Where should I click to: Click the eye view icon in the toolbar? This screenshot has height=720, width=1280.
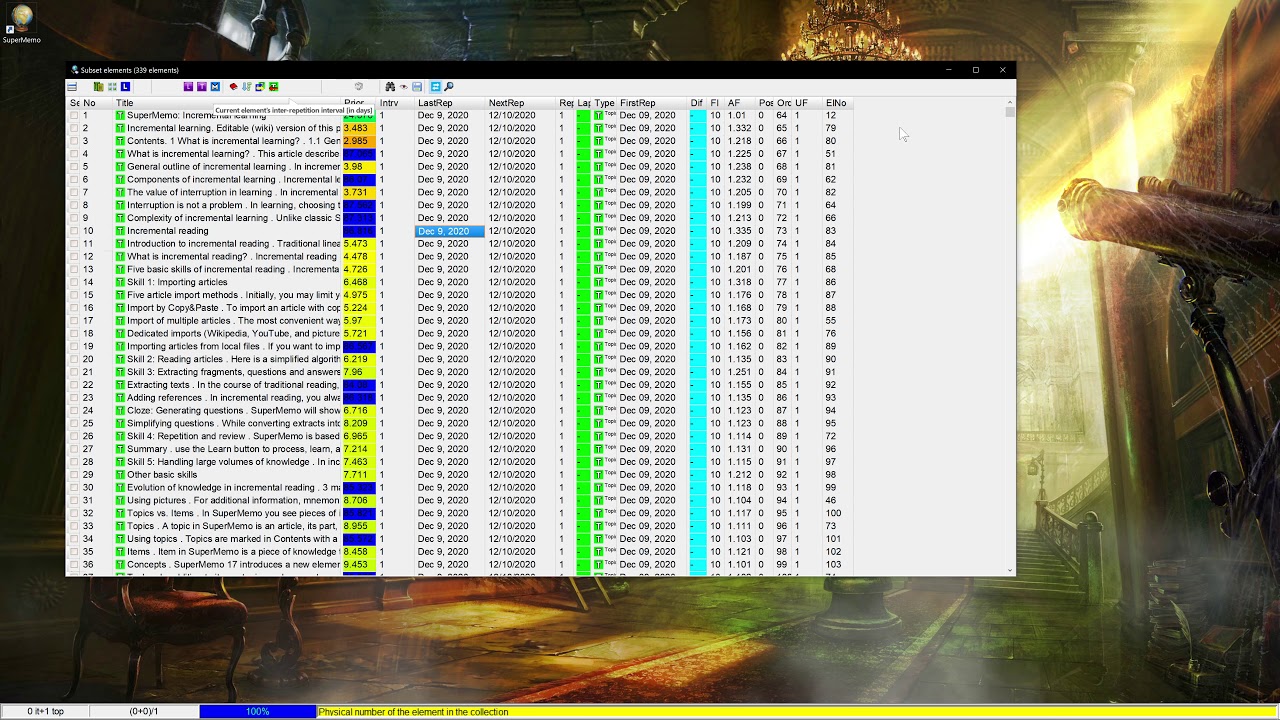pos(404,87)
